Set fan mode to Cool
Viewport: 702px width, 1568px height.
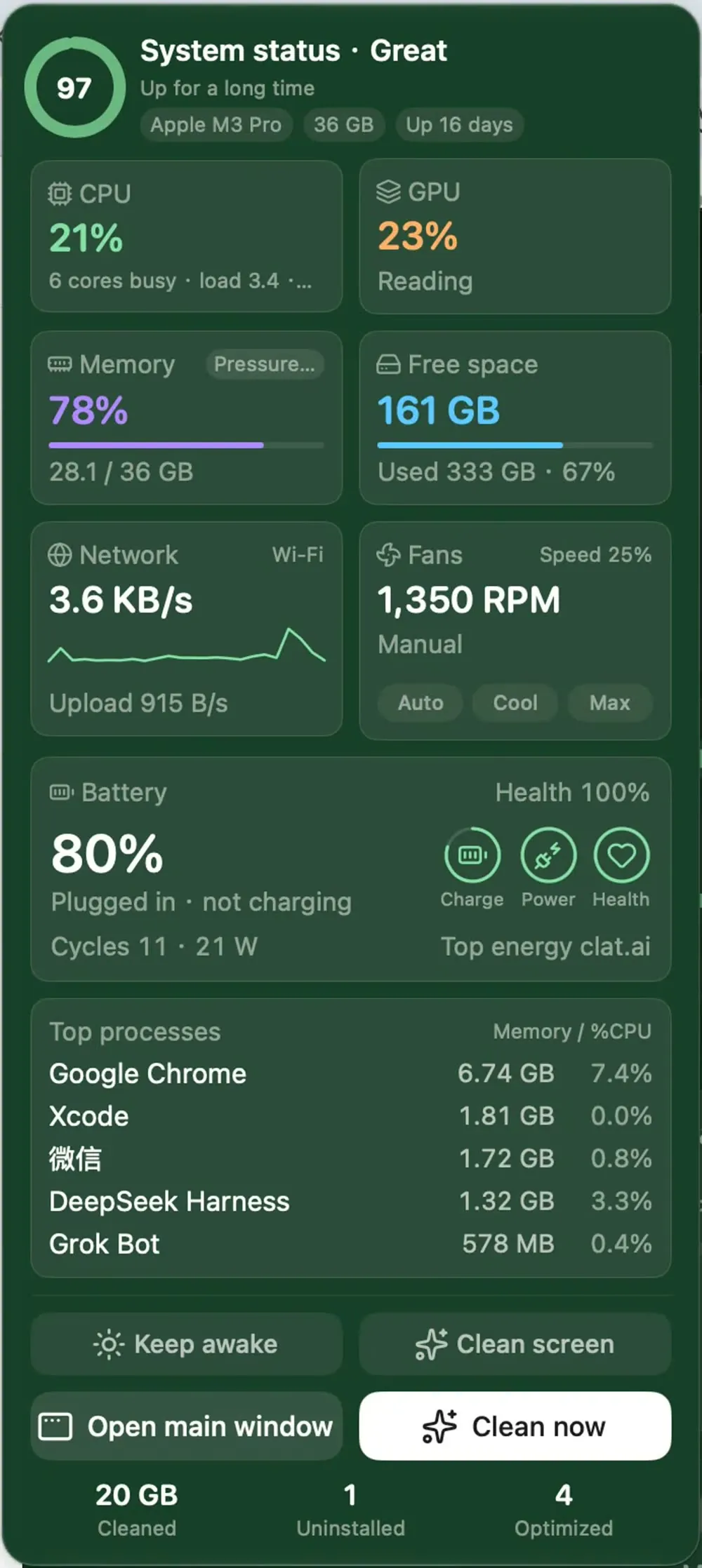[x=515, y=702]
